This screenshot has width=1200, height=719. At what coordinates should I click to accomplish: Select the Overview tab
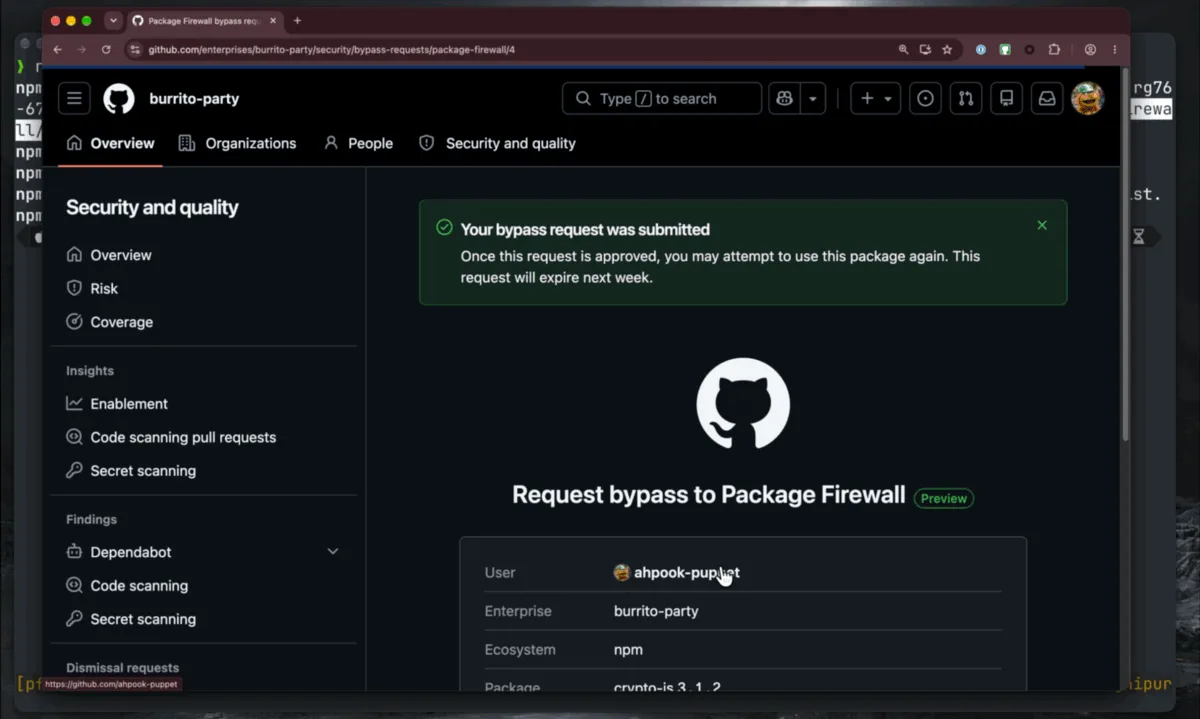(110, 143)
